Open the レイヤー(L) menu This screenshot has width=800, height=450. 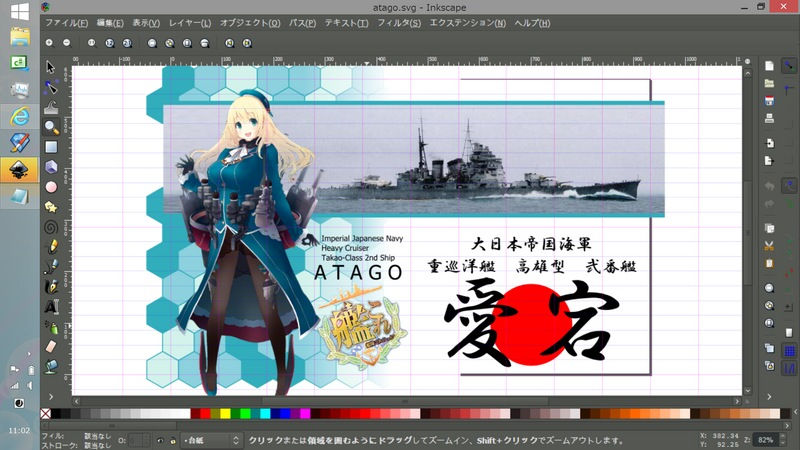pyautogui.click(x=190, y=23)
